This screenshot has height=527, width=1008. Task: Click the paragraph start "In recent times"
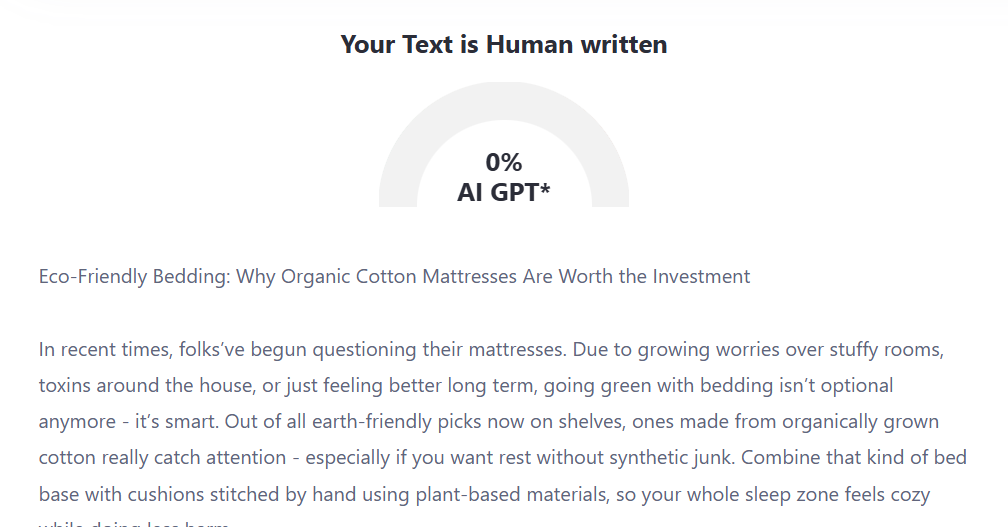point(105,350)
